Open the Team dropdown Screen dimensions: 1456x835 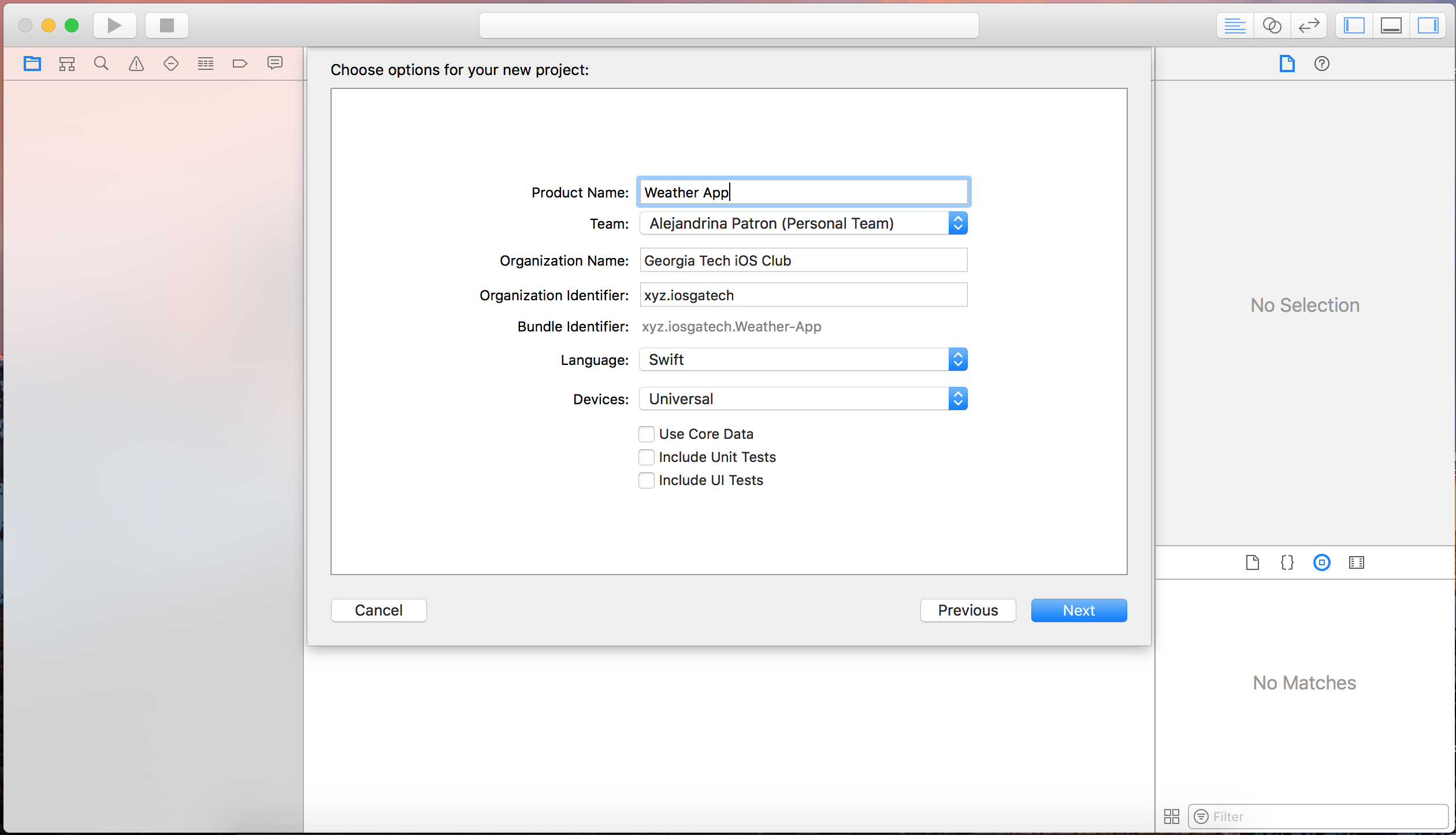point(804,223)
